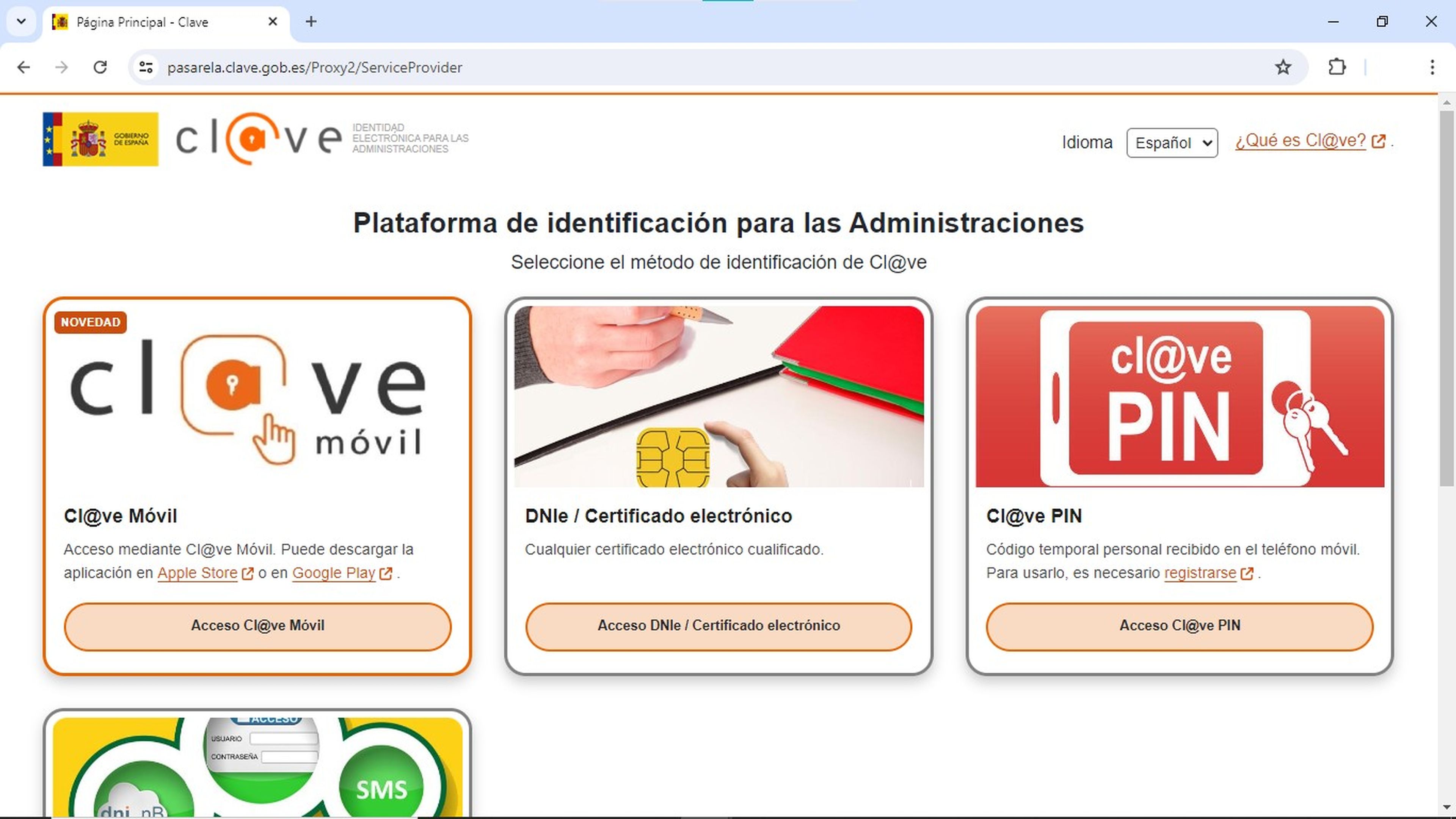Image resolution: width=1456 pixels, height=819 pixels.
Task: Open a new tab with plus button
Action: click(311, 22)
